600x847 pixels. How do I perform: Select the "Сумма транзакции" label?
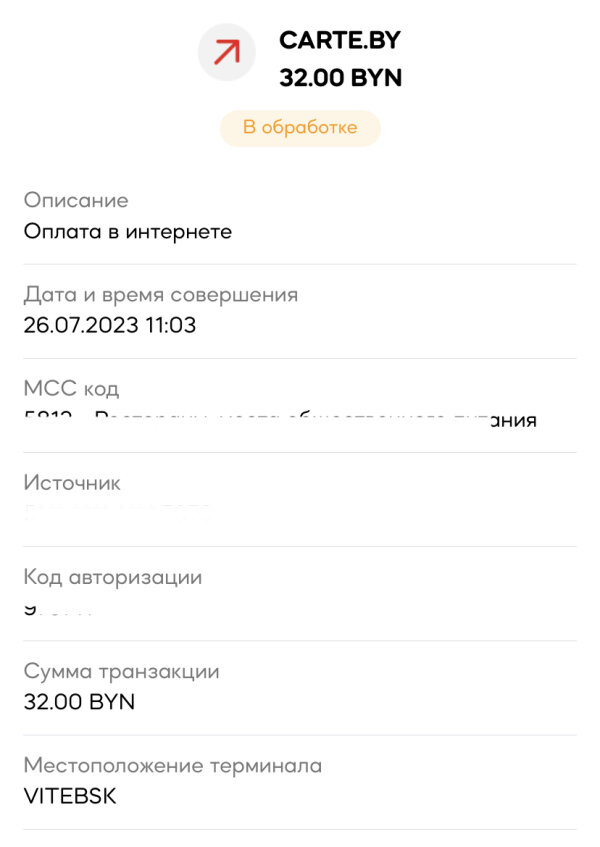pyautogui.click(x=121, y=671)
